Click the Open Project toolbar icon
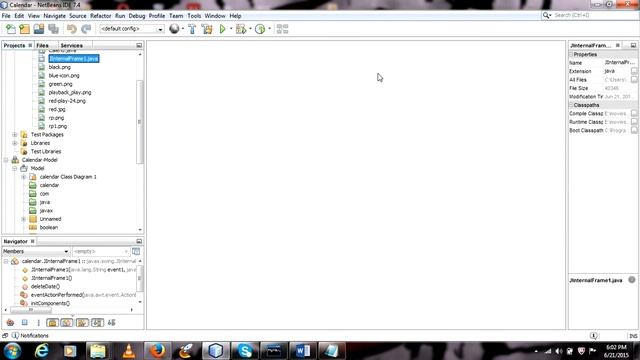The height and width of the screenshot is (360, 640). click(39, 29)
